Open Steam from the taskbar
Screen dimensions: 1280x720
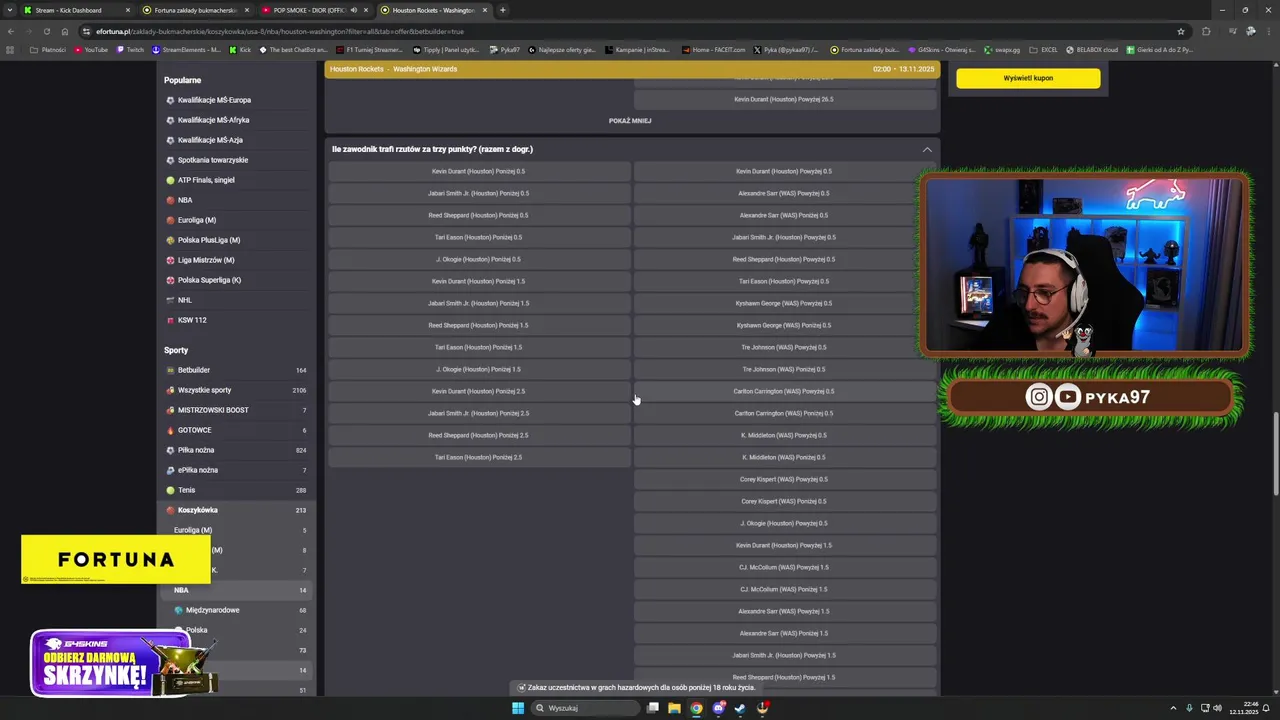point(740,708)
